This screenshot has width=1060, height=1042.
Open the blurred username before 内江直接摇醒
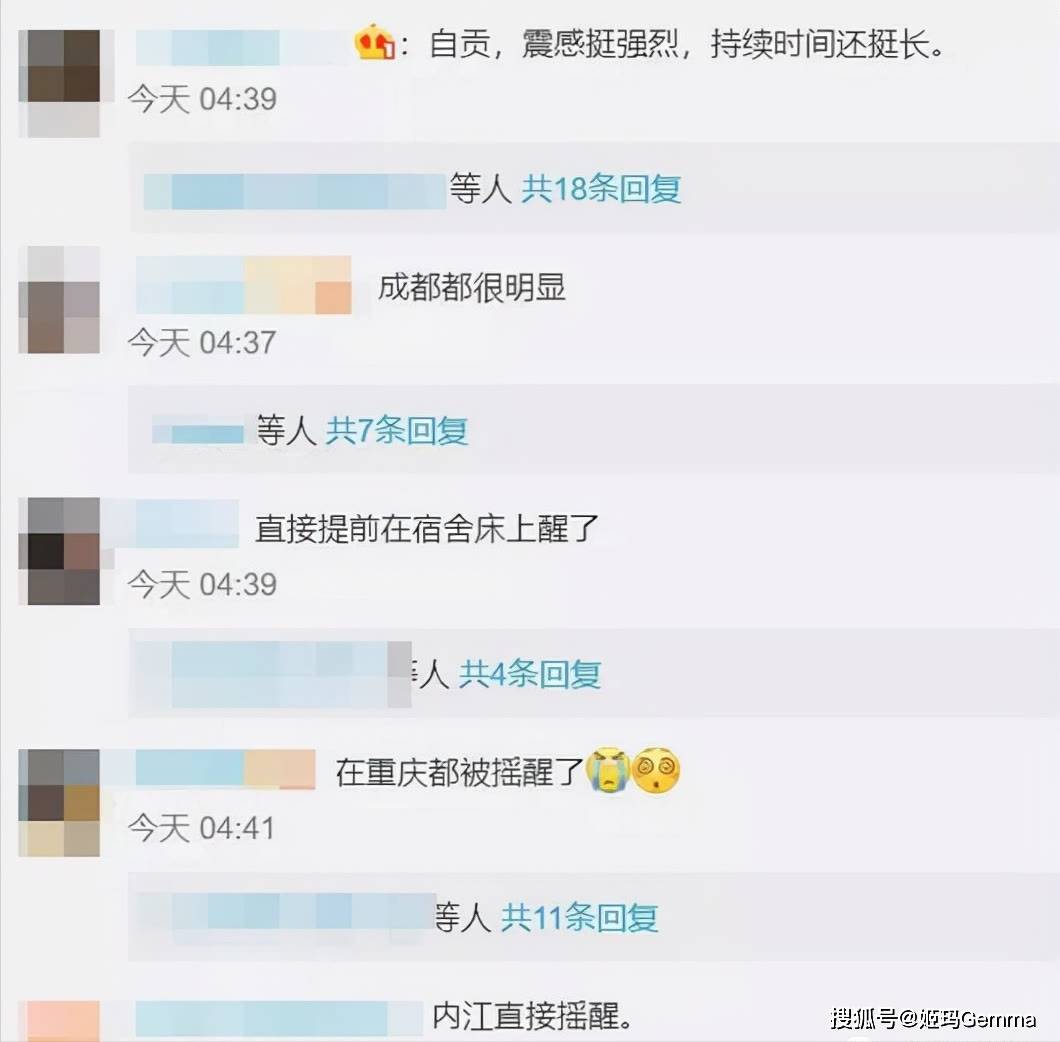(x=279, y=1018)
